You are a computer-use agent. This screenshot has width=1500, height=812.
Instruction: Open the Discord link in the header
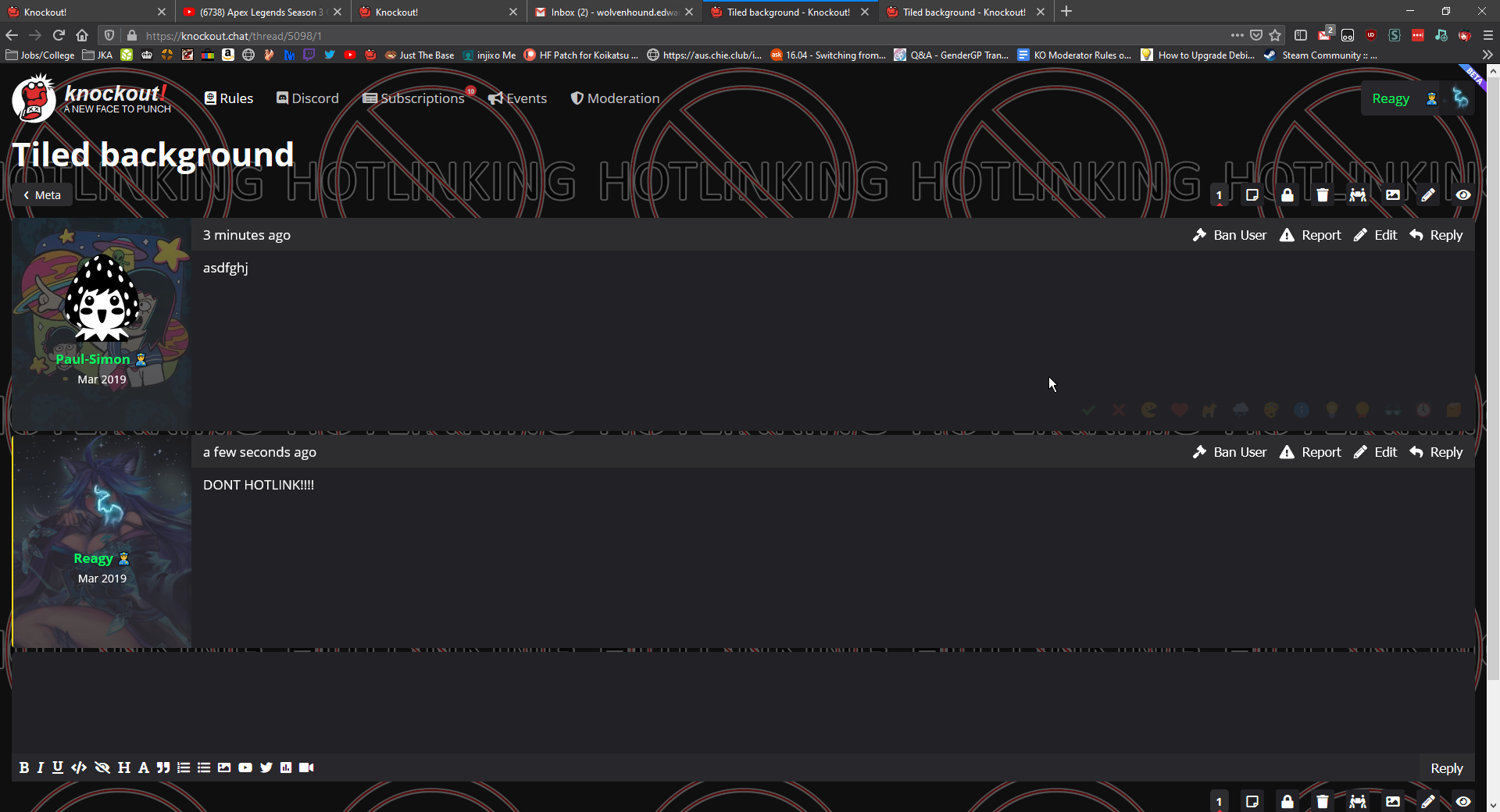click(x=308, y=98)
